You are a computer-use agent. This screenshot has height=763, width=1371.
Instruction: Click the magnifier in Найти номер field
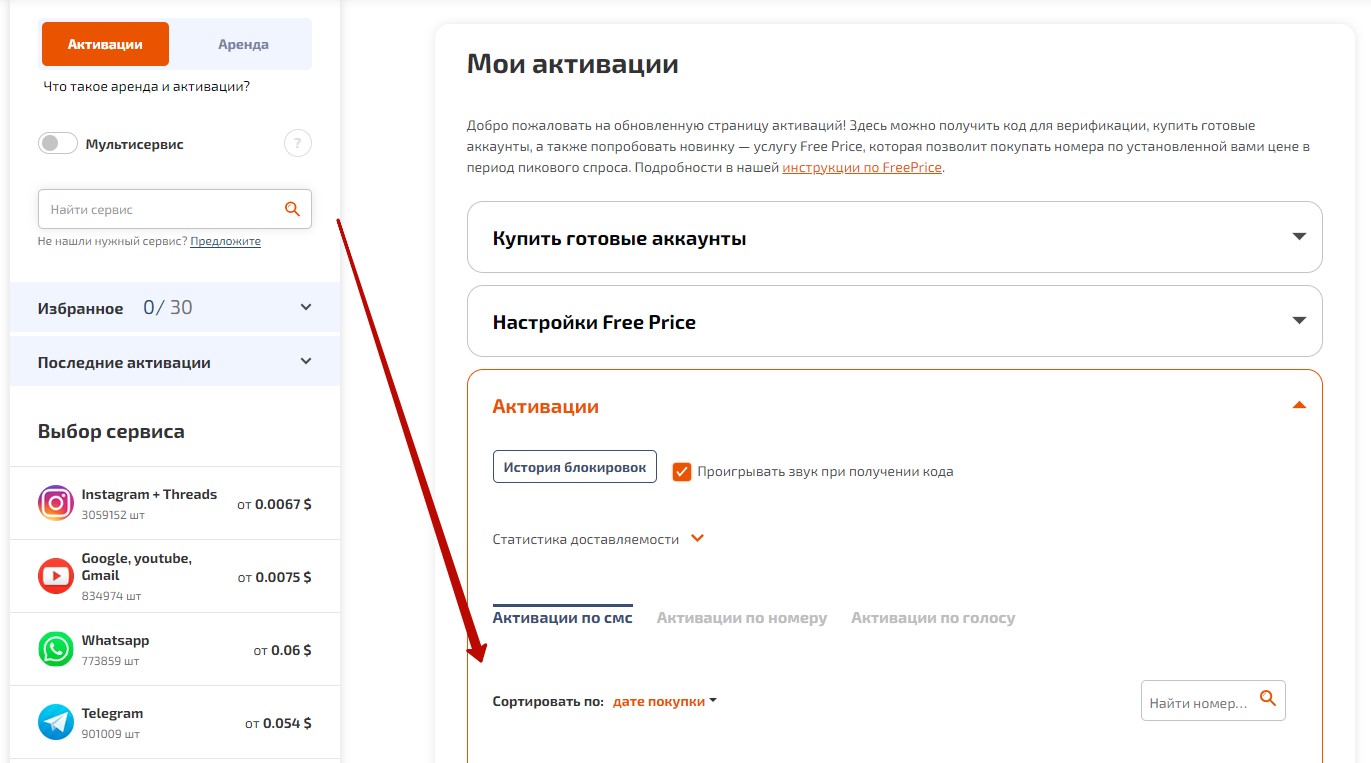click(1268, 700)
